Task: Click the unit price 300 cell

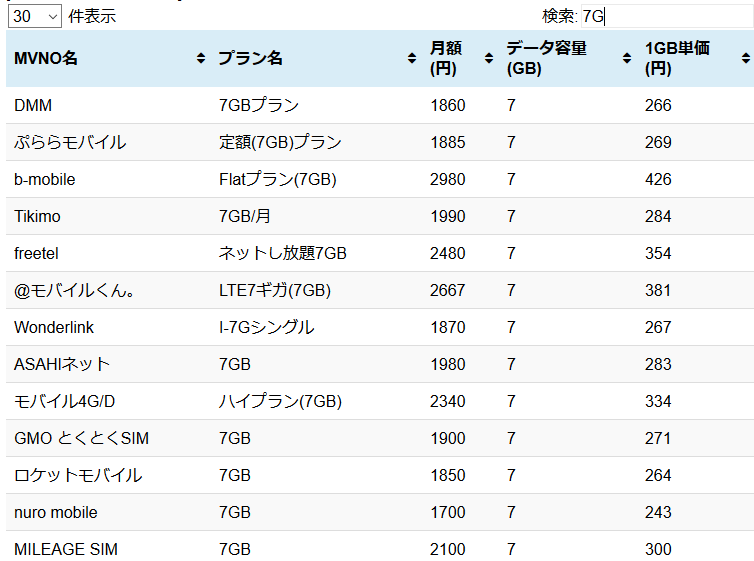Action: click(x=658, y=549)
